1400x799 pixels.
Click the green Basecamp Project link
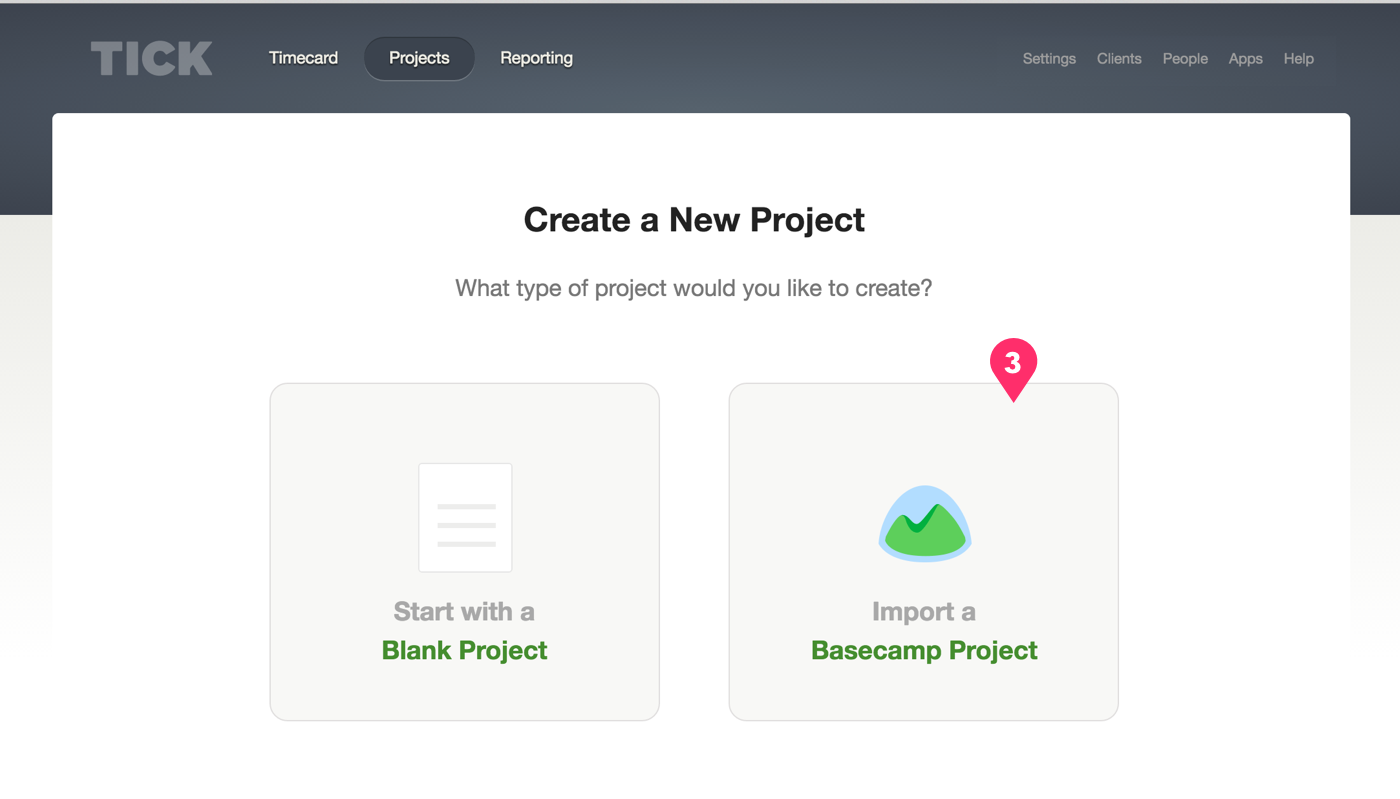(923, 650)
